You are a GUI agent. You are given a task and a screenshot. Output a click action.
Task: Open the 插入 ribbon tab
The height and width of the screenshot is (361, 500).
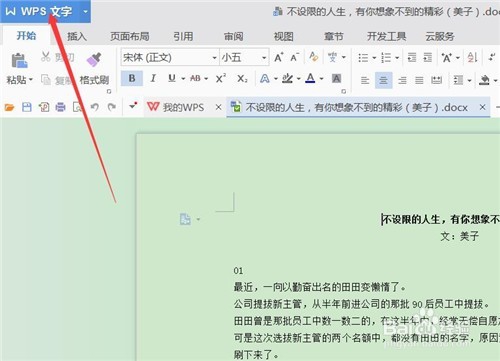[77, 36]
